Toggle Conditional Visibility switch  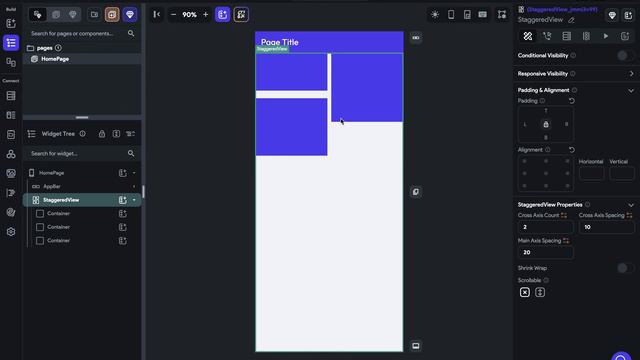coord(625,56)
